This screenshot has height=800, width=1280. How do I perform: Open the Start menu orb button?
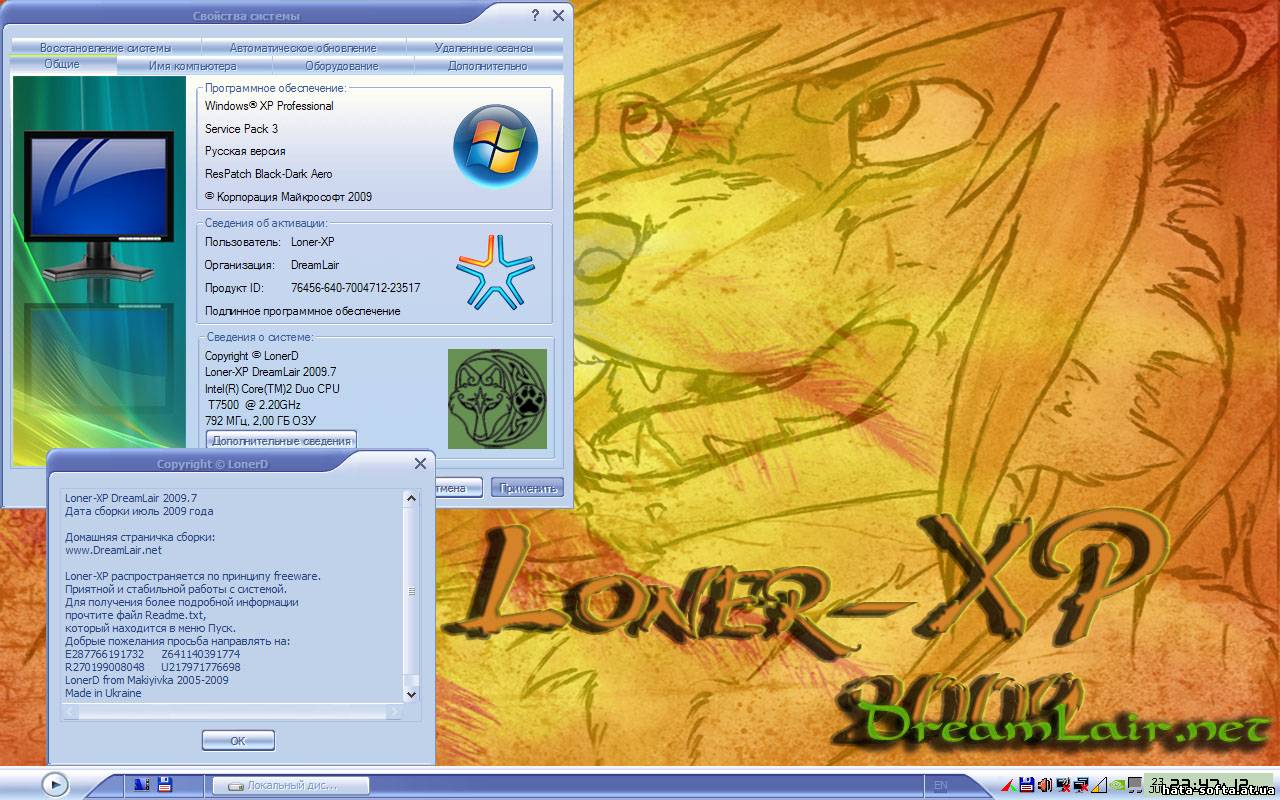click(54, 785)
